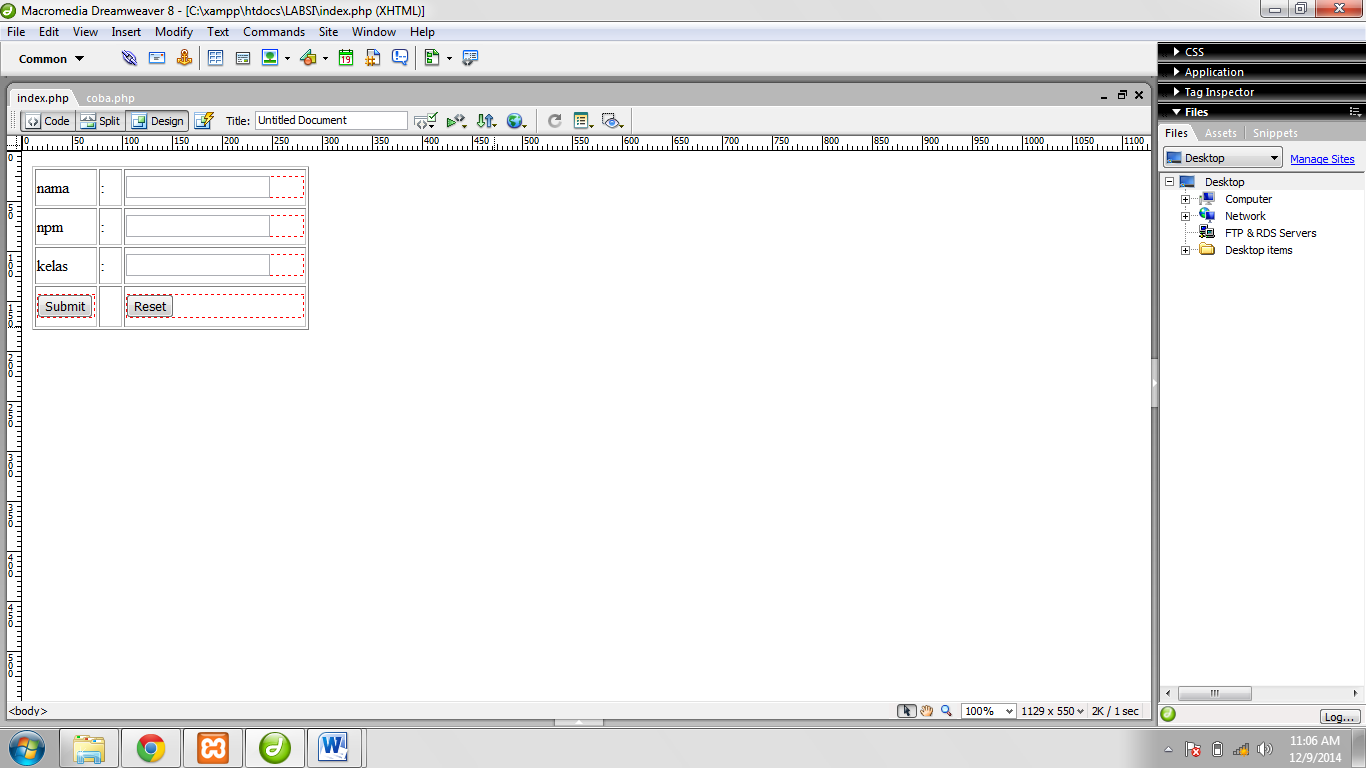Screen dimensions: 1366x768
Task: Click the nama text field
Action: coord(198,187)
